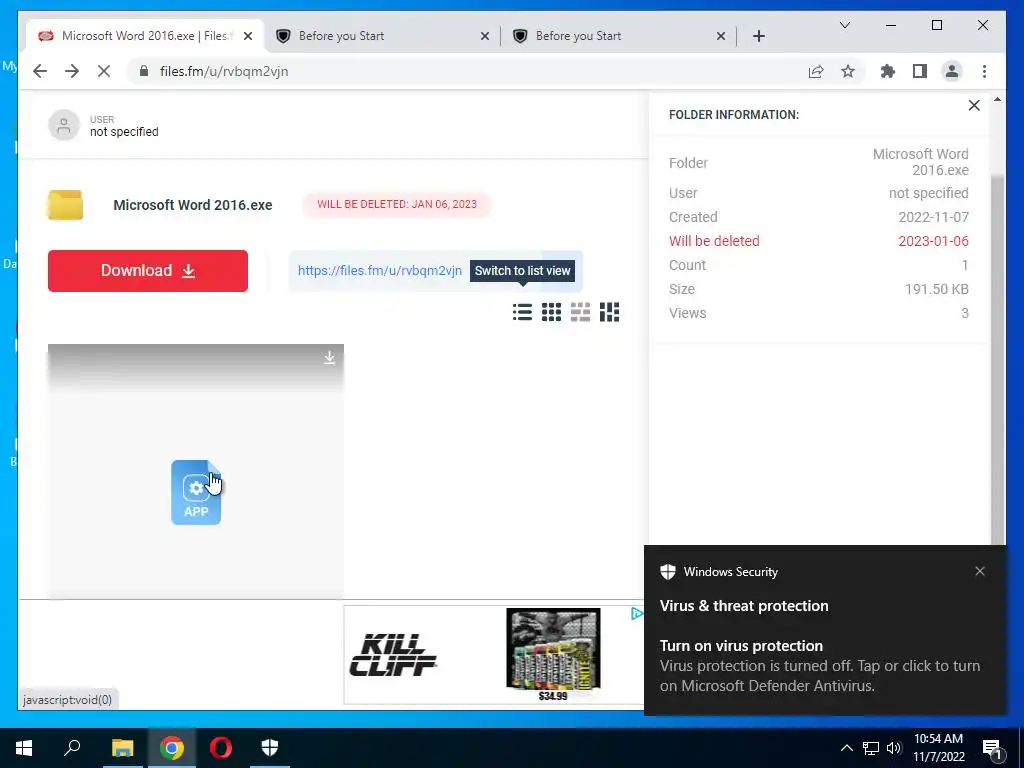Click the AdChoices icon on ad
Viewport: 1024px width, 768px height.
tap(637, 613)
